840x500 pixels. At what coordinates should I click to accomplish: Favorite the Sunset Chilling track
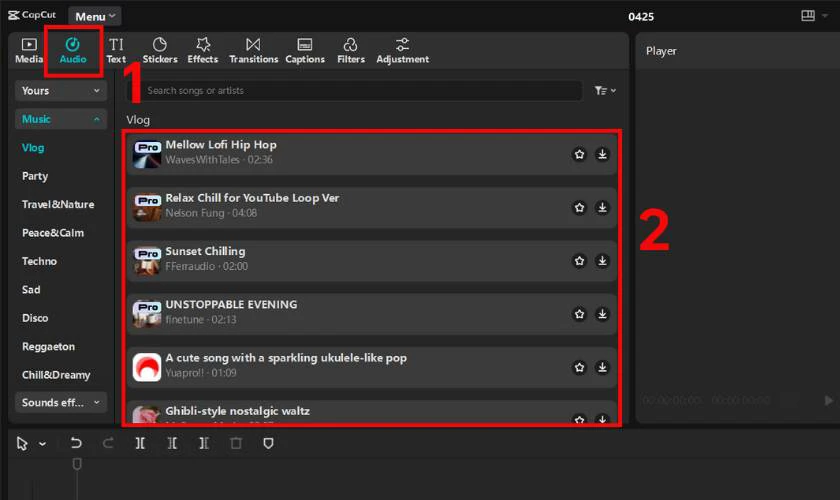(579, 260)
